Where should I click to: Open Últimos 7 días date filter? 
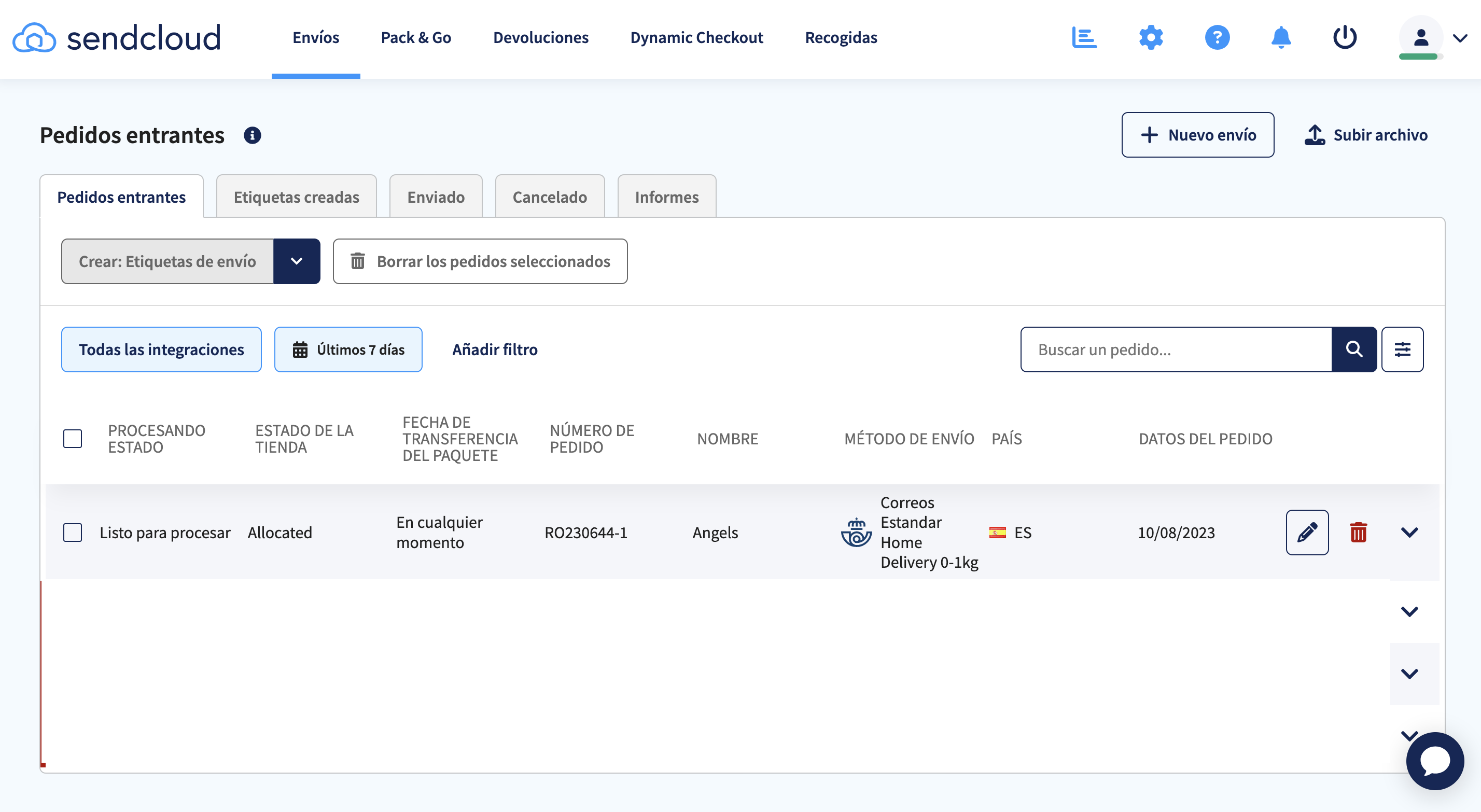348,349
